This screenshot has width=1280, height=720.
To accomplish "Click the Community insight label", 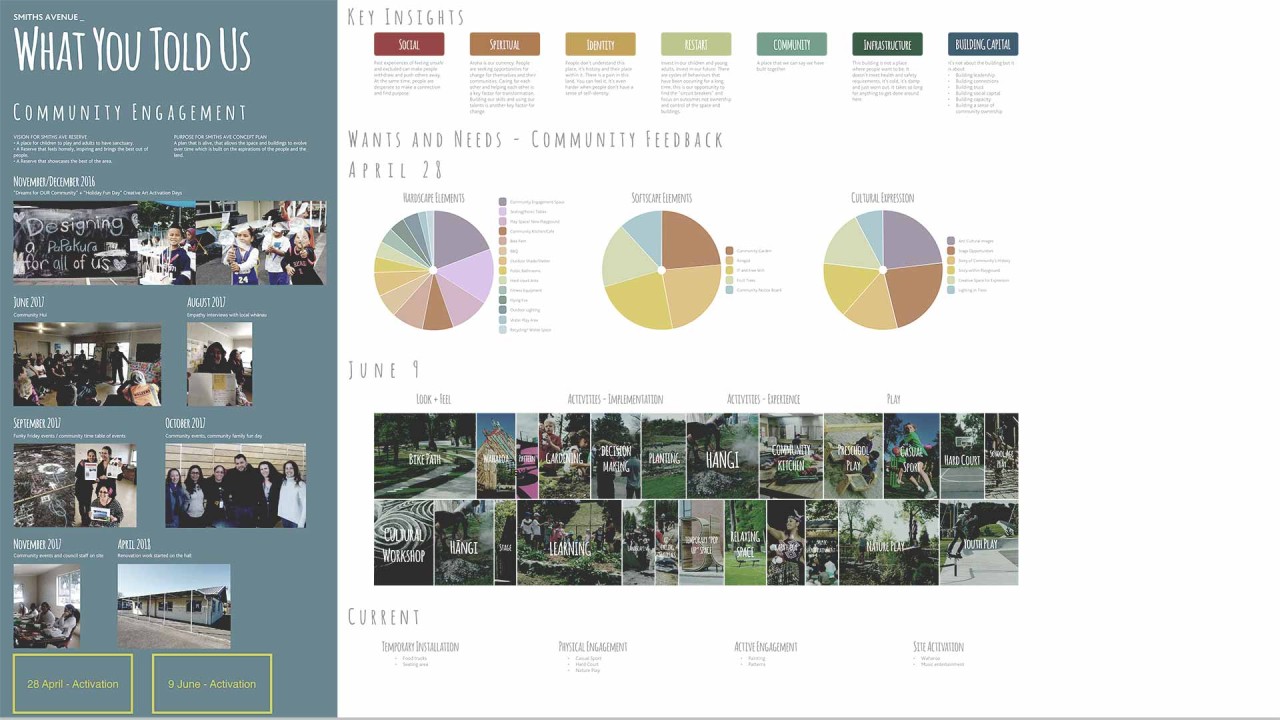I will pyautogui.click(x=791, y=44).
